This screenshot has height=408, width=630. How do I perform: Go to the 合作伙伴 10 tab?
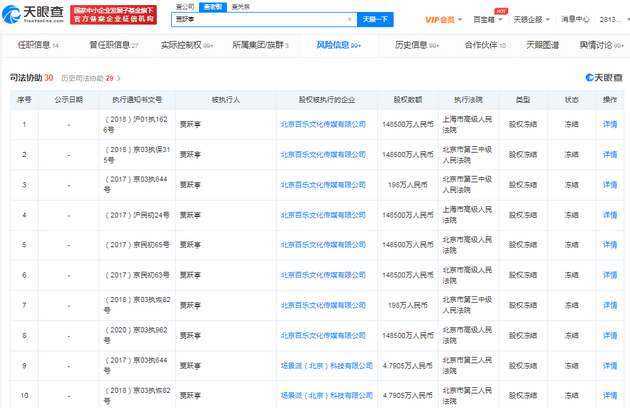pos(485,45)
